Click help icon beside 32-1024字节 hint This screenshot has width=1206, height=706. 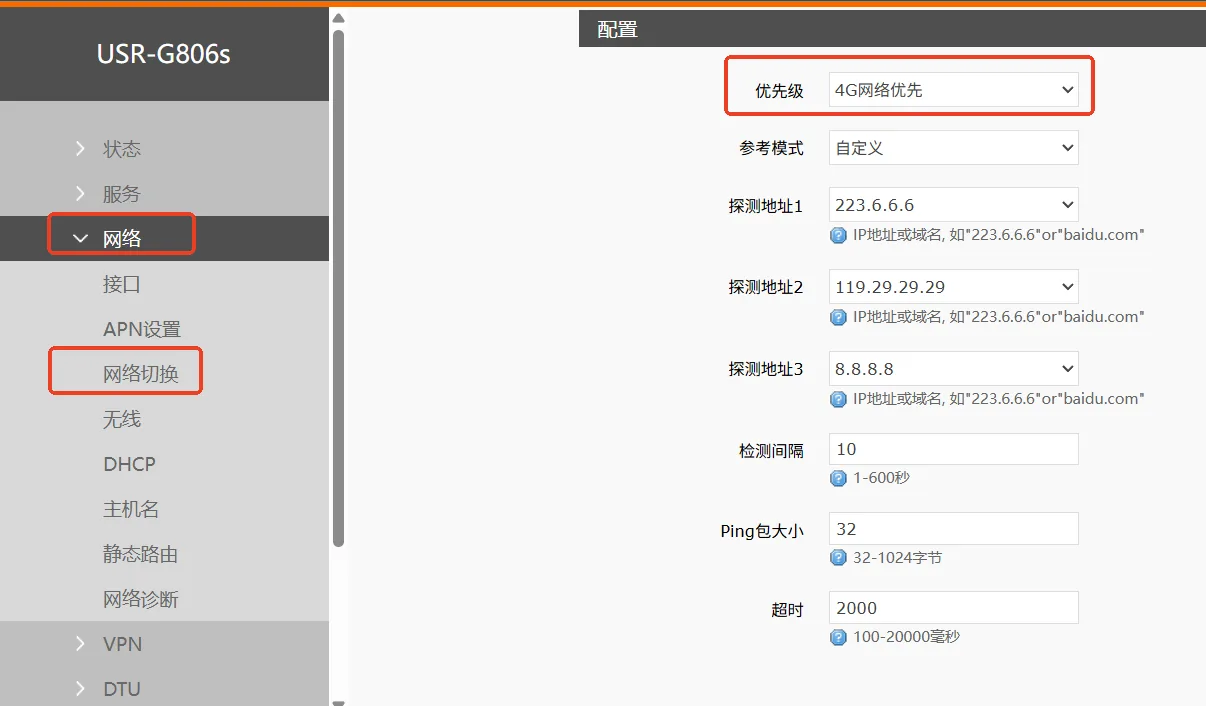839,558
